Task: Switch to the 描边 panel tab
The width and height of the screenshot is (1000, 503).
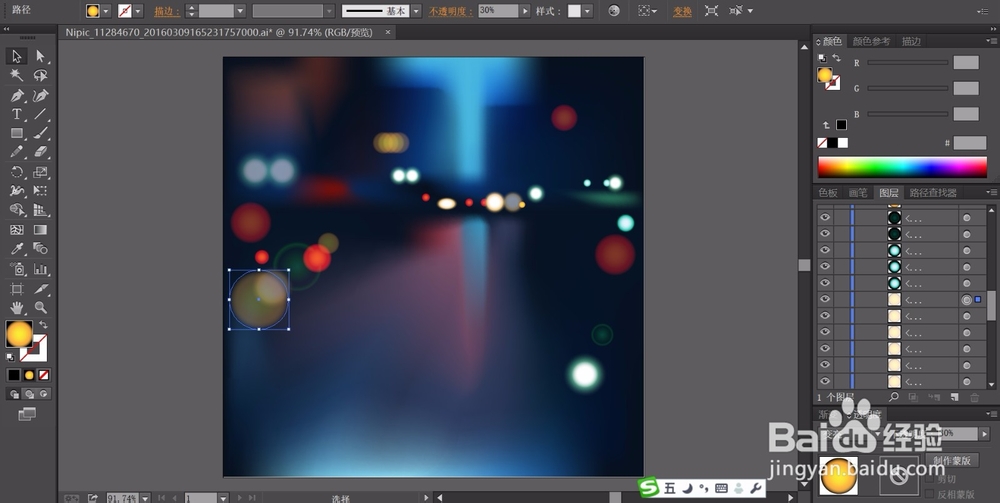Action: pos(911,41)
